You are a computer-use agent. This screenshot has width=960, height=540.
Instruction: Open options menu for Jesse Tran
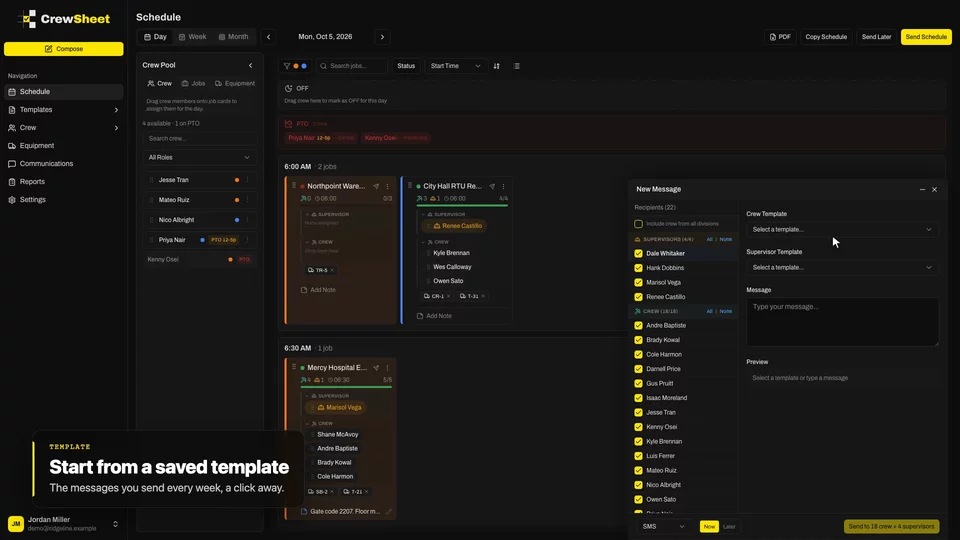247,180
